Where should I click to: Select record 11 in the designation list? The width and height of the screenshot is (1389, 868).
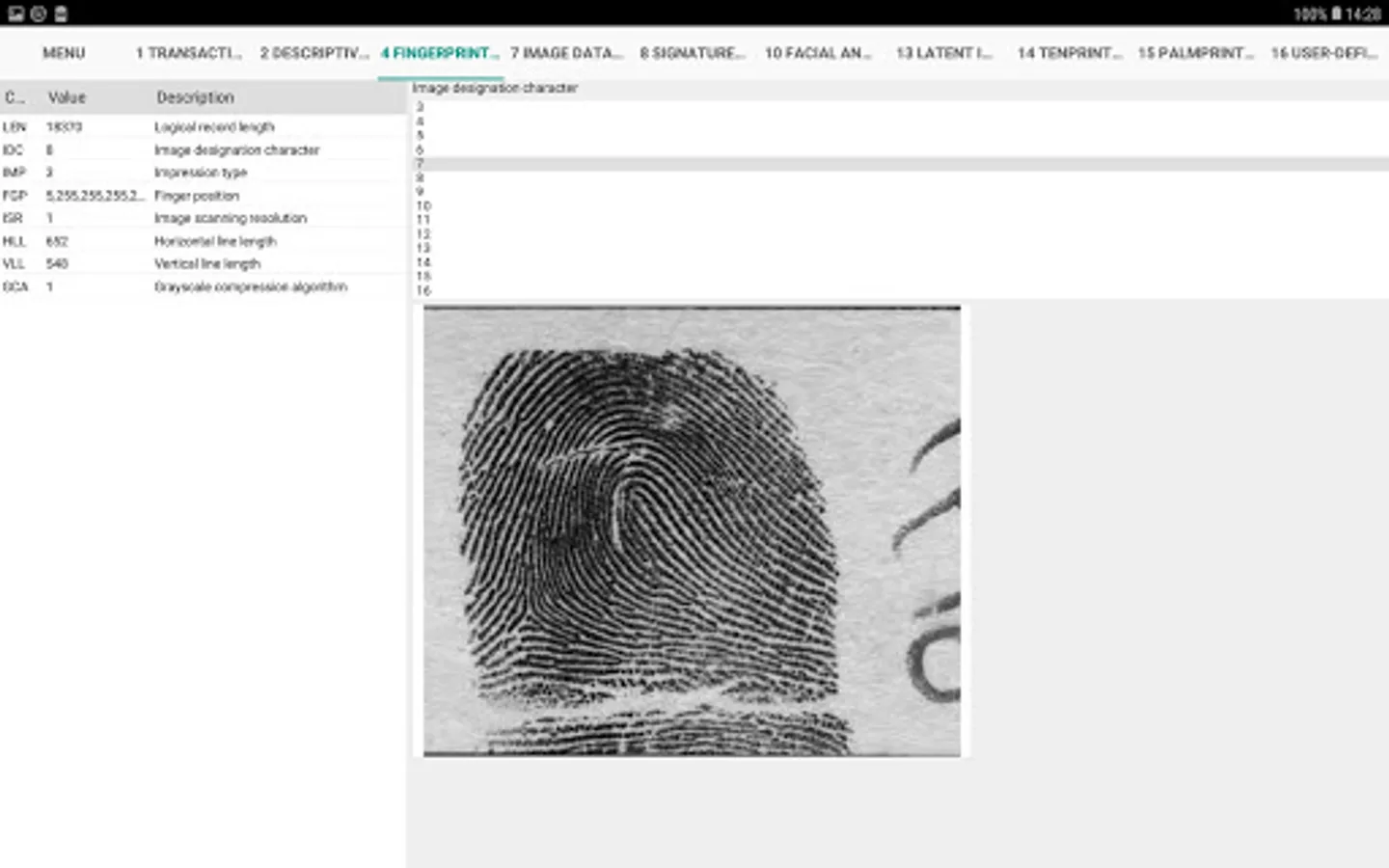coord(900,220)
